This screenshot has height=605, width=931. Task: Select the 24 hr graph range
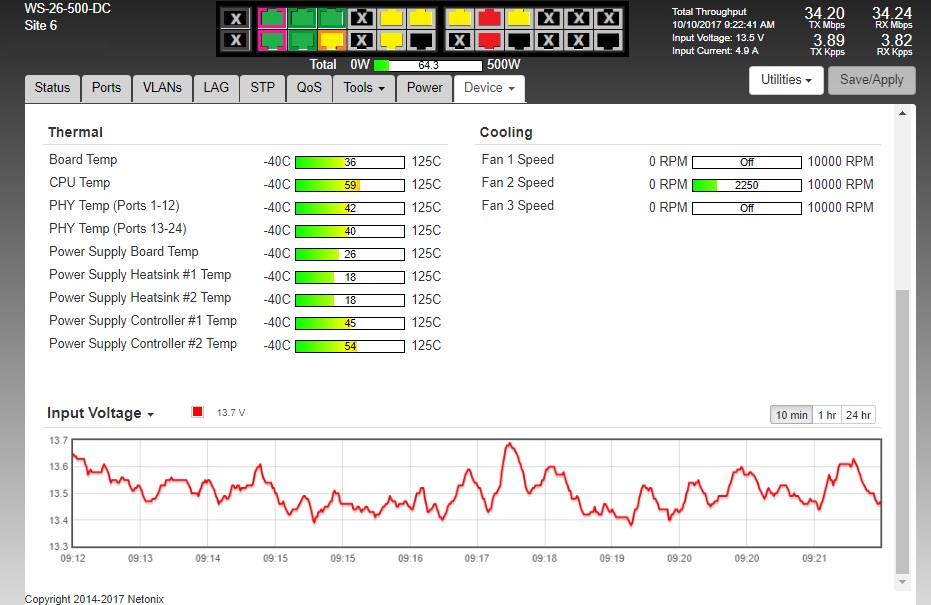858,415
